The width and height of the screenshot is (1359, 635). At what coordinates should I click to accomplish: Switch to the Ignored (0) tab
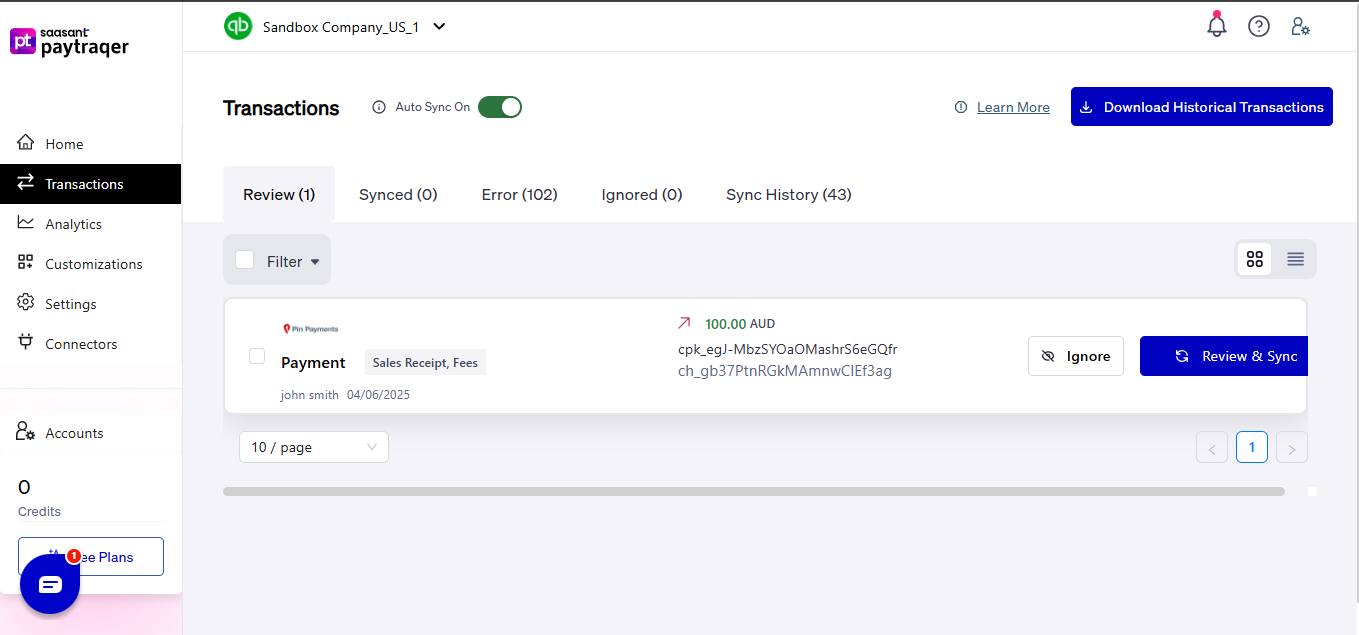[x=642, y=194]
